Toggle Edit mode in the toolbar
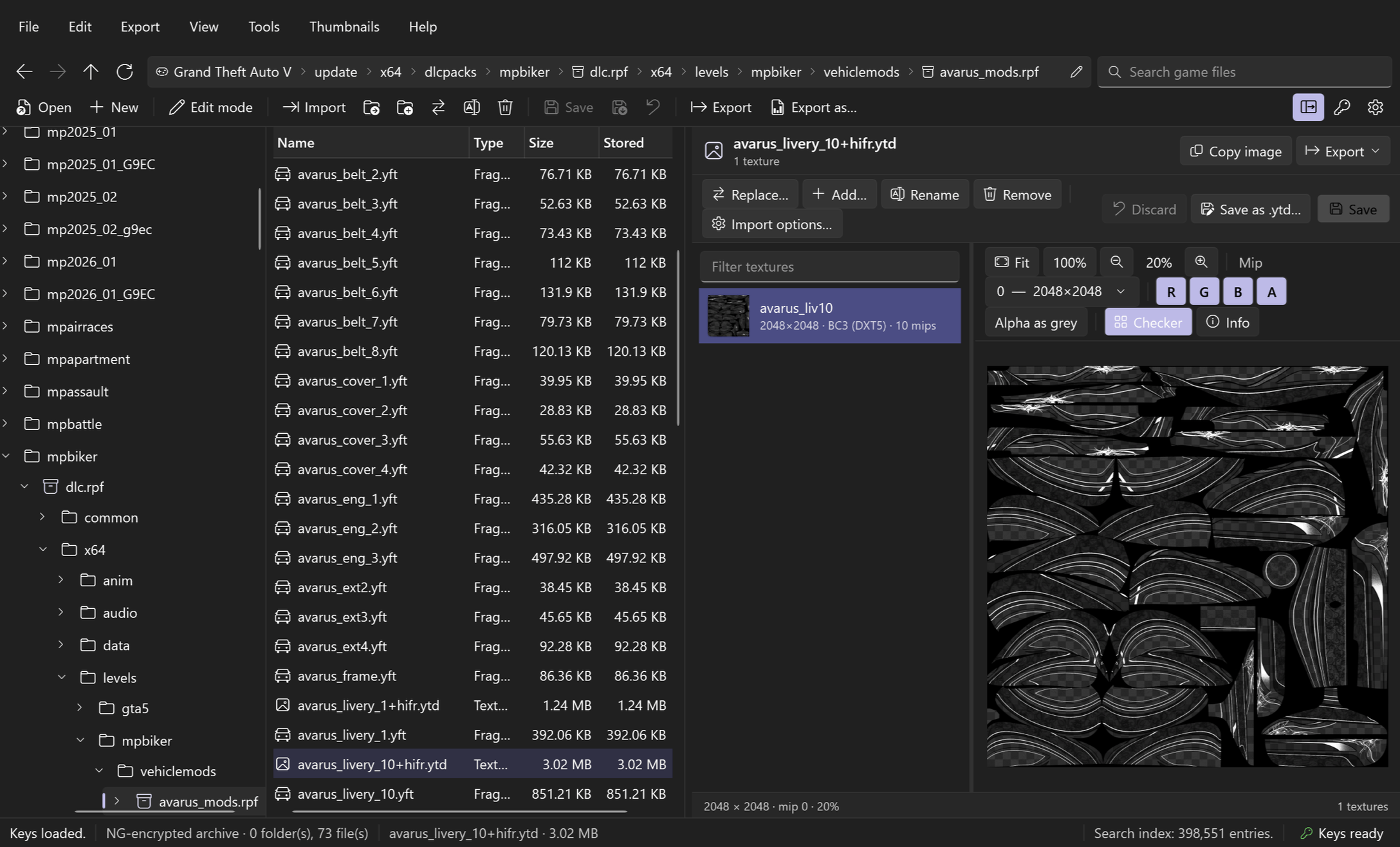 tap(210, 107)
